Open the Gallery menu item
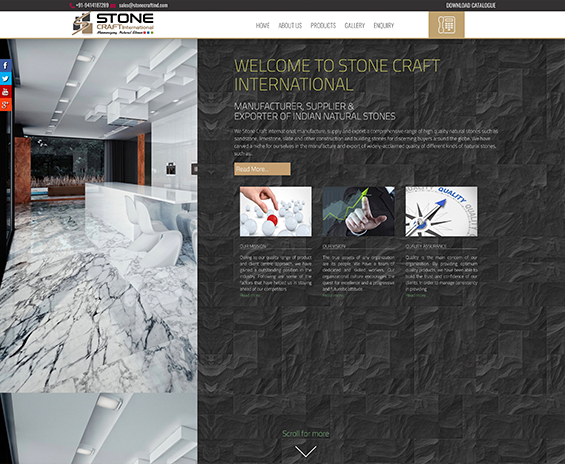Screen dimensions: 565x464 click(x=355, y=26)
